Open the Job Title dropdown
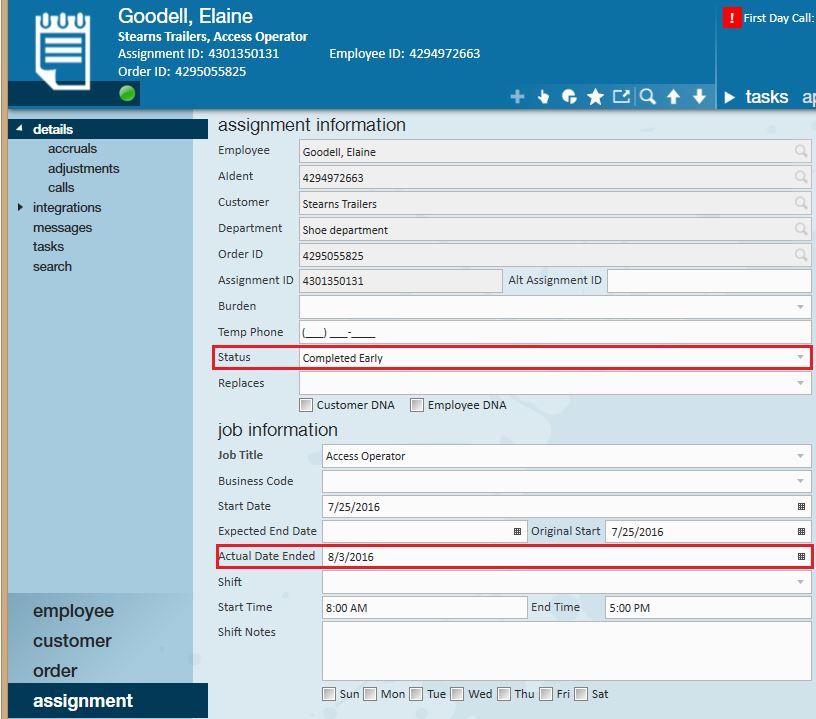 [800, 456]
